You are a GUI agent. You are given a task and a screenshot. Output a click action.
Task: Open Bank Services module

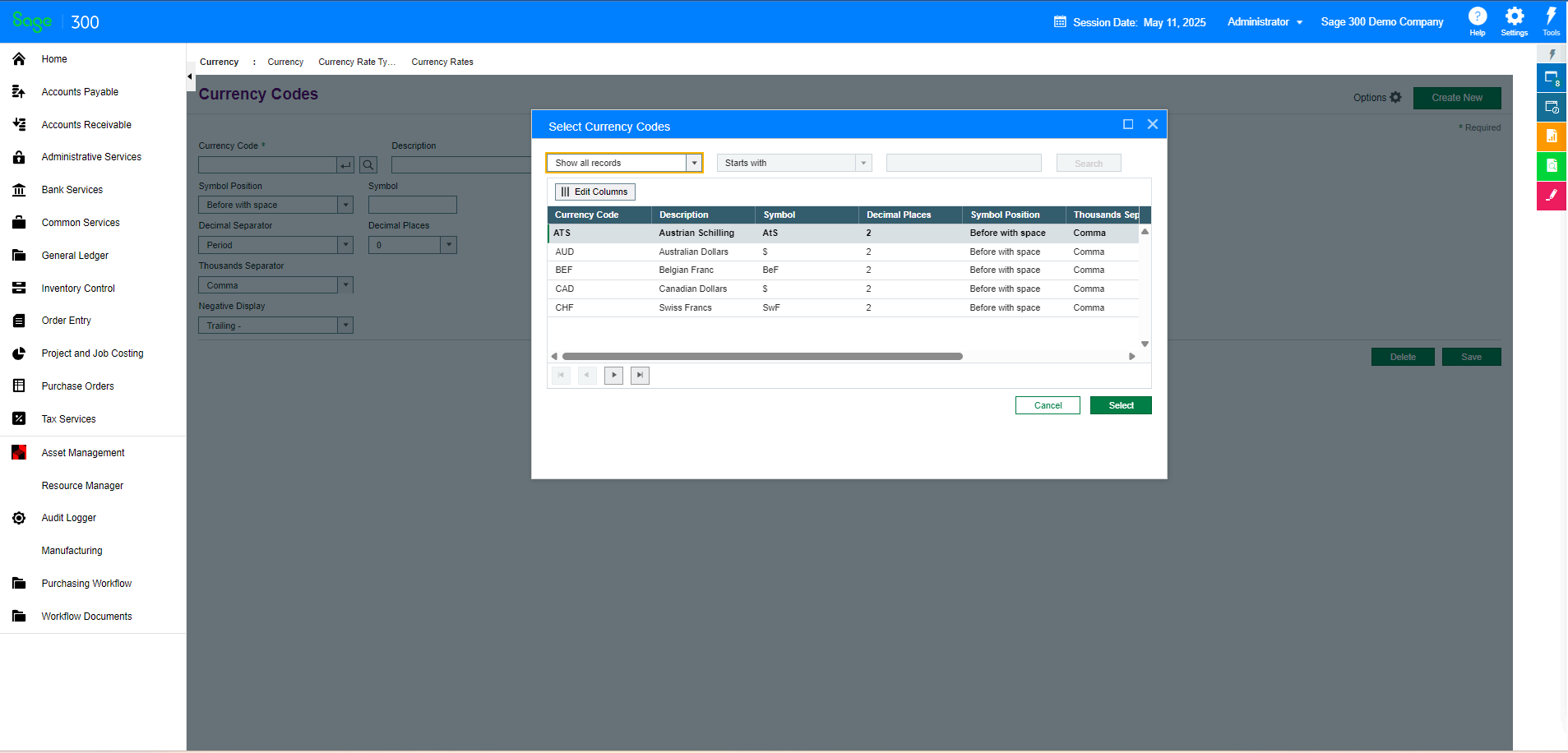pyautogui.click(x=72, y=190)
